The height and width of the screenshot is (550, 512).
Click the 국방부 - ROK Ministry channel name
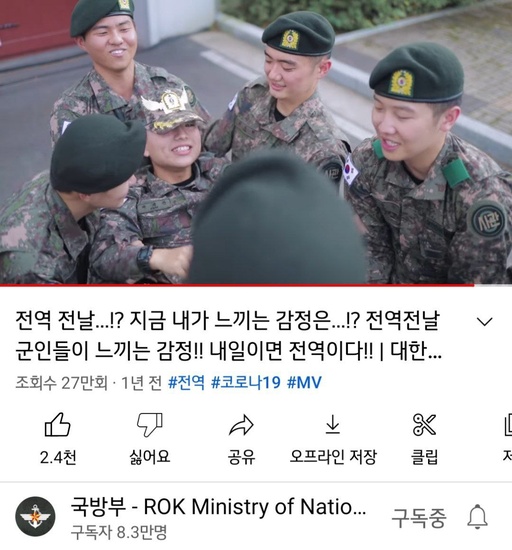click(x=218, y=506)
